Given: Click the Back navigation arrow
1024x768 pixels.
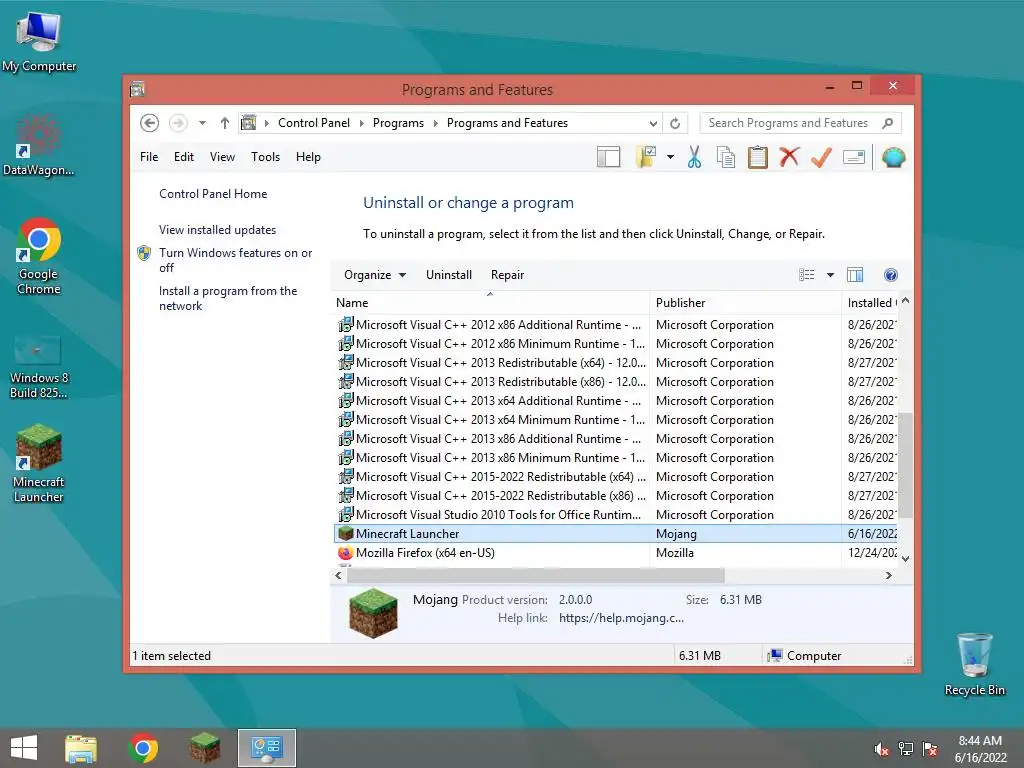Looking at the screenshot, I should pyautogui.click(x=150, y=123).
